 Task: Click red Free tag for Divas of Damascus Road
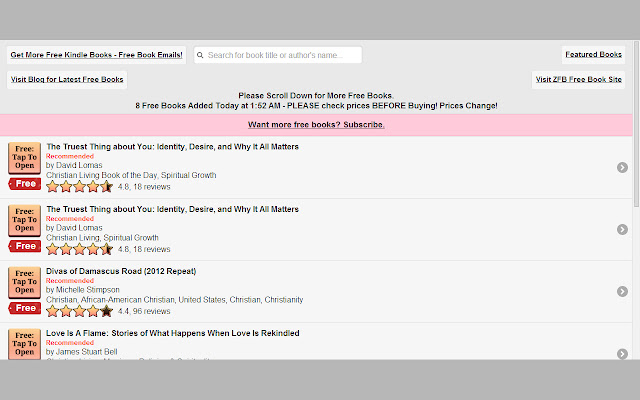click(24, 308)
